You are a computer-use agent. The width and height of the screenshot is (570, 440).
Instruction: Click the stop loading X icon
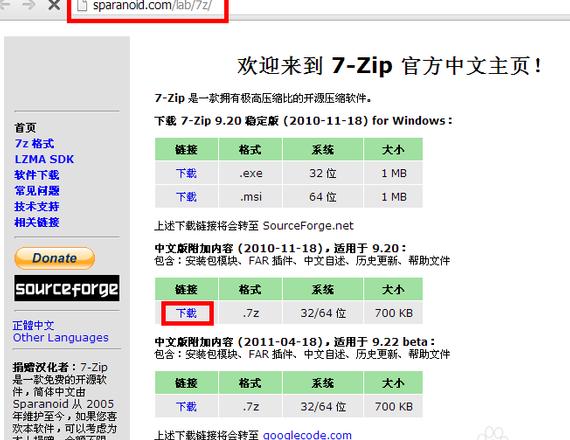[54, 5]
